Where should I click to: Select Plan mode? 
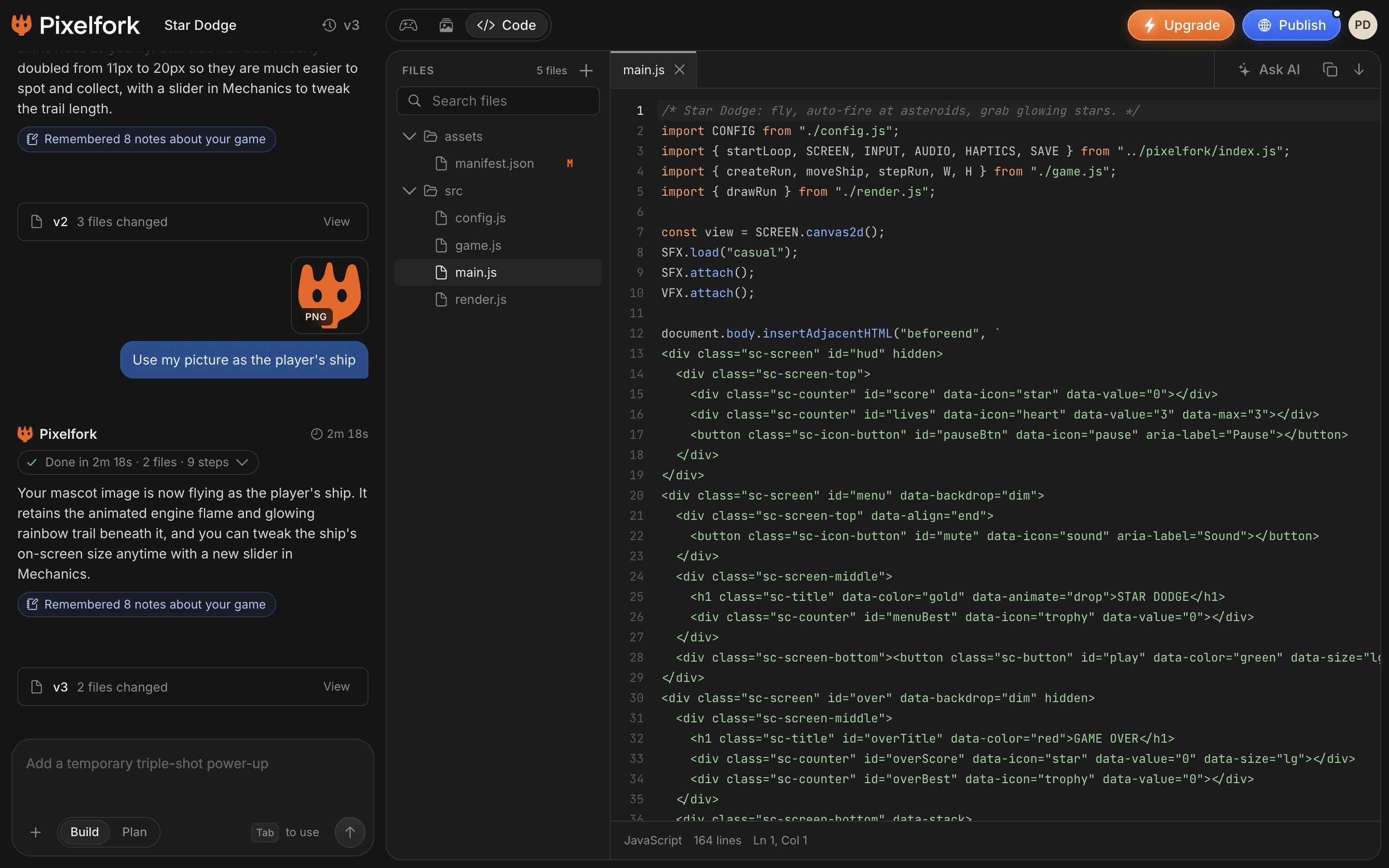coord(134,832)
